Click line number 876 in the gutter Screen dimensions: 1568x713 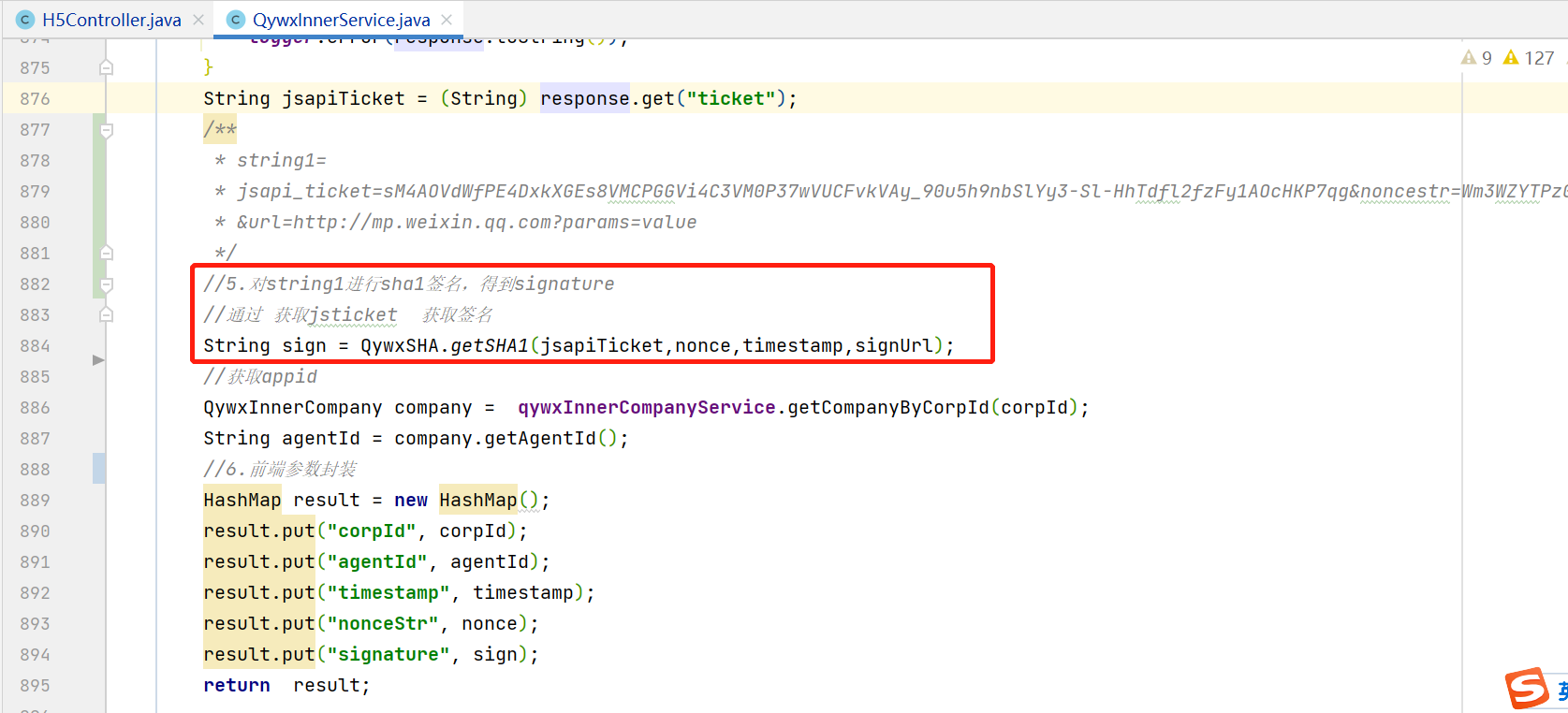tap(35, 98)
